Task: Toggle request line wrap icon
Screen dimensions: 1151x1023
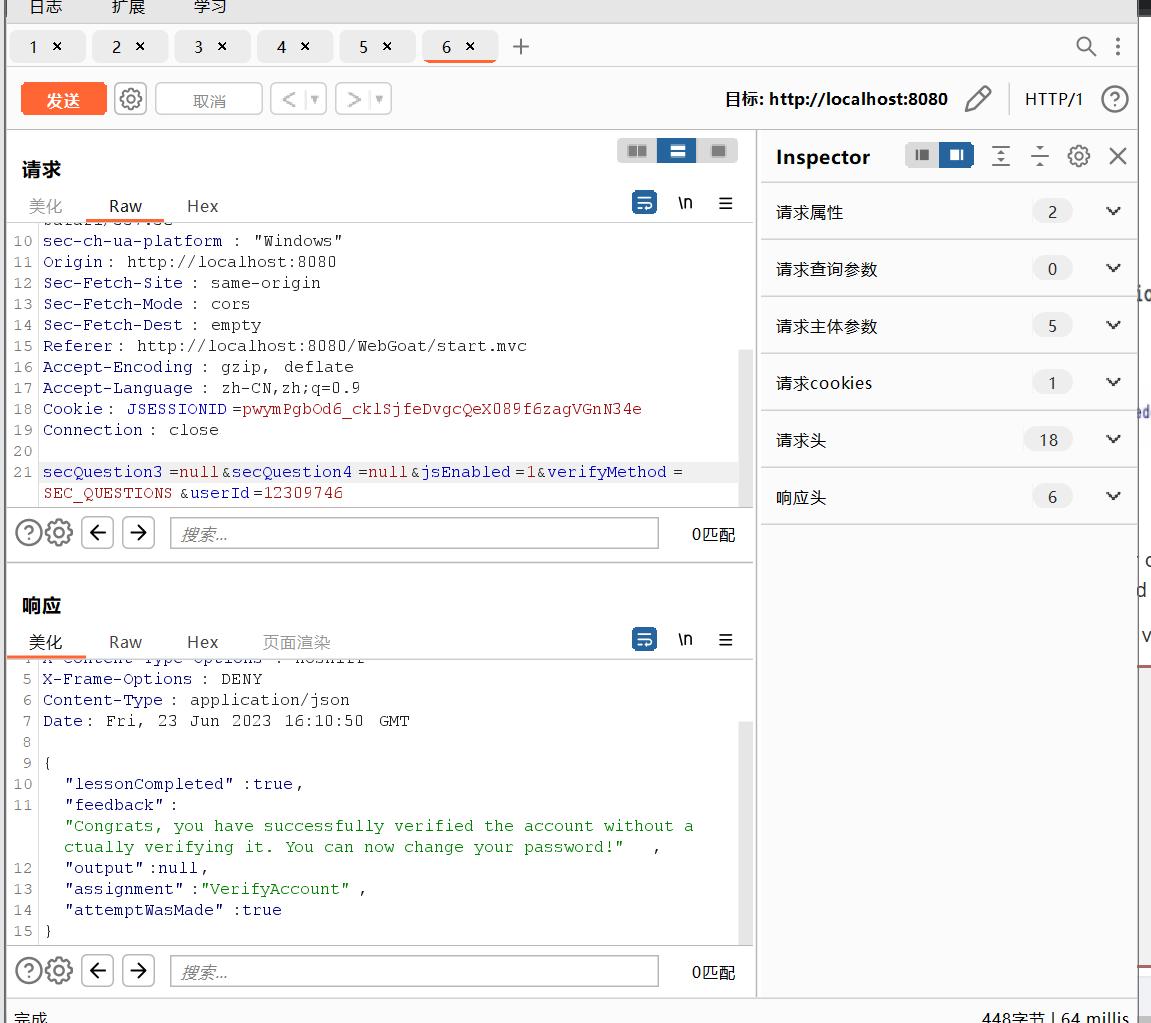Action: click(645, 203)
